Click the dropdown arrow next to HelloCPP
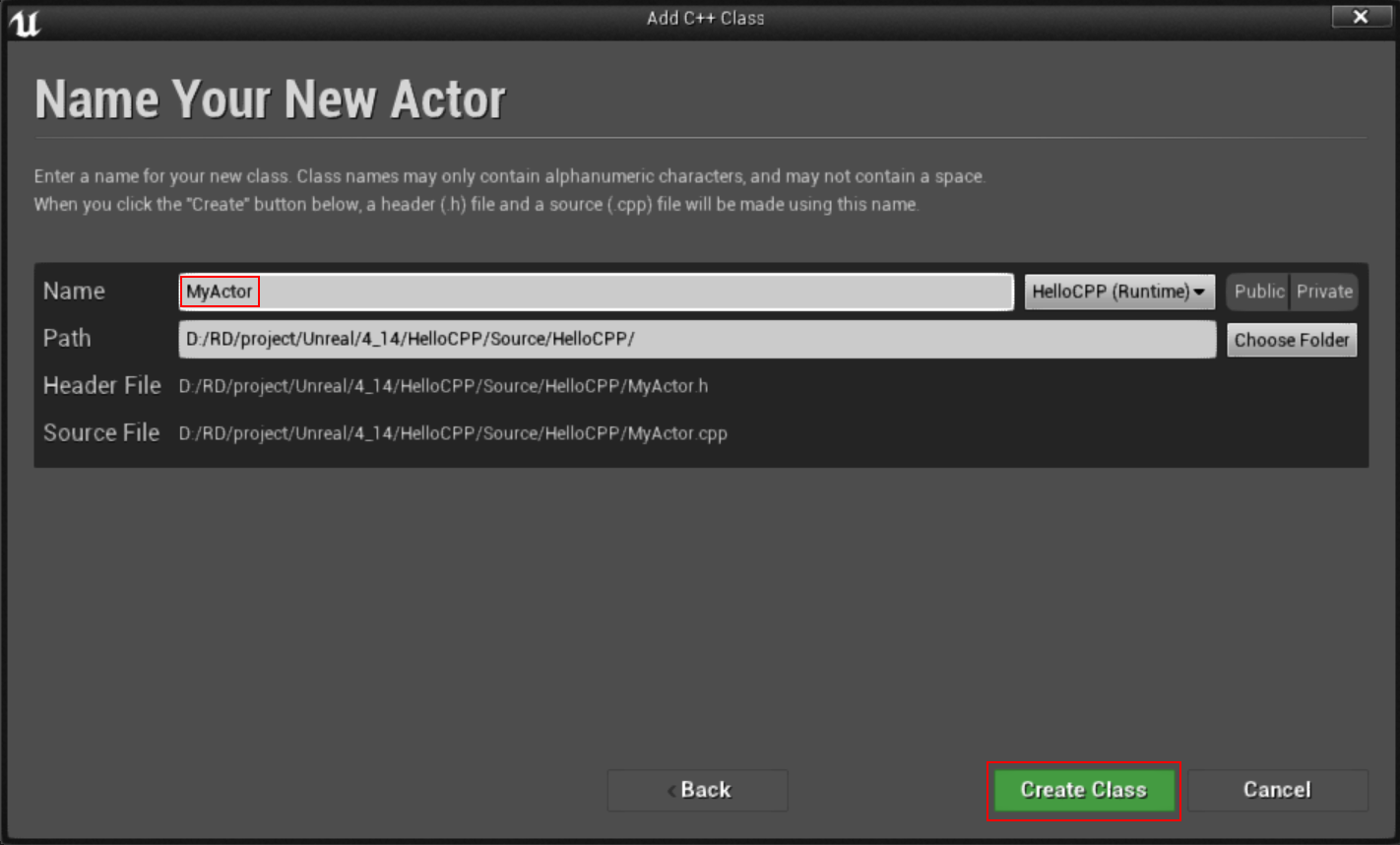Image resolution: width=1400 pixels, height=845 pixels. [1201, 292]
